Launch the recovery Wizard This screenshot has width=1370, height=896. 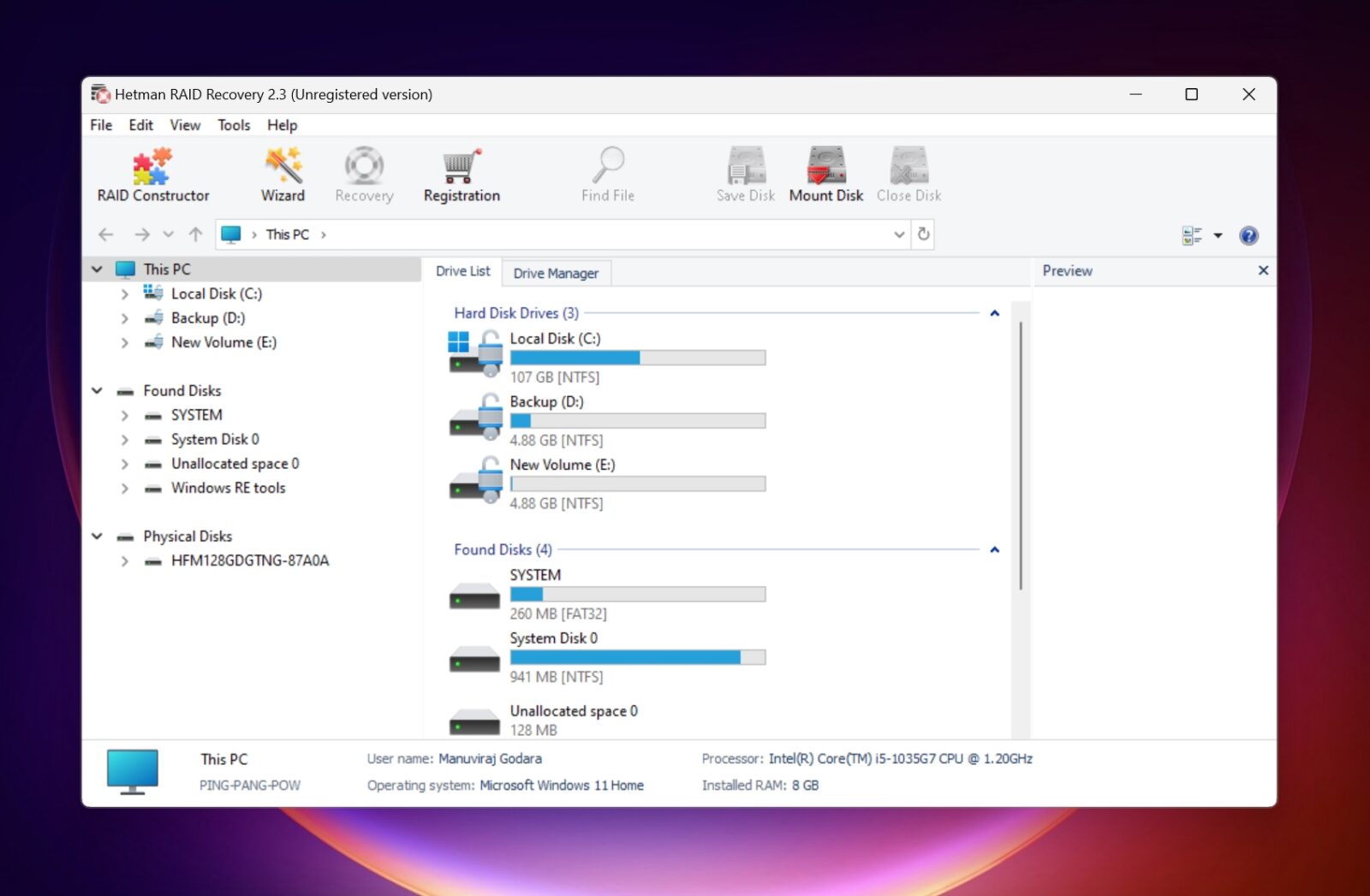click(x=283, y=174)
